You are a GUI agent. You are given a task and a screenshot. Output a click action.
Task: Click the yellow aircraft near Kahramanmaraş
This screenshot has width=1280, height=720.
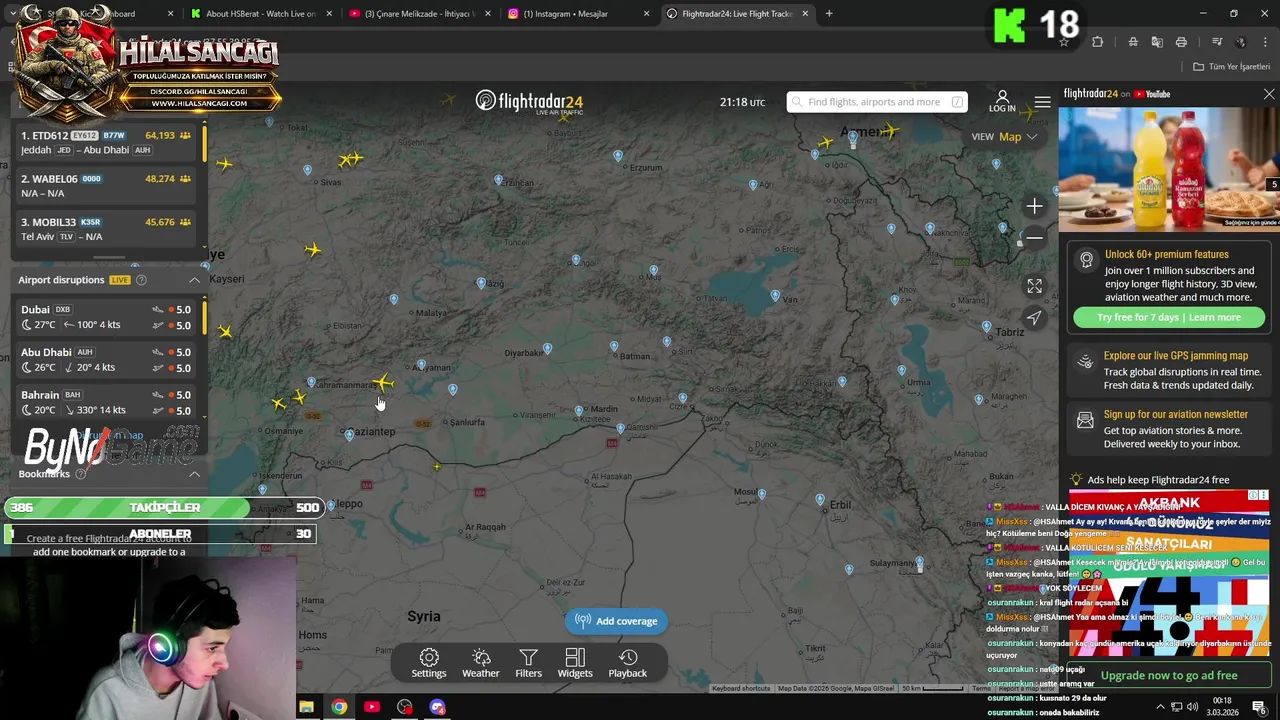384,382
